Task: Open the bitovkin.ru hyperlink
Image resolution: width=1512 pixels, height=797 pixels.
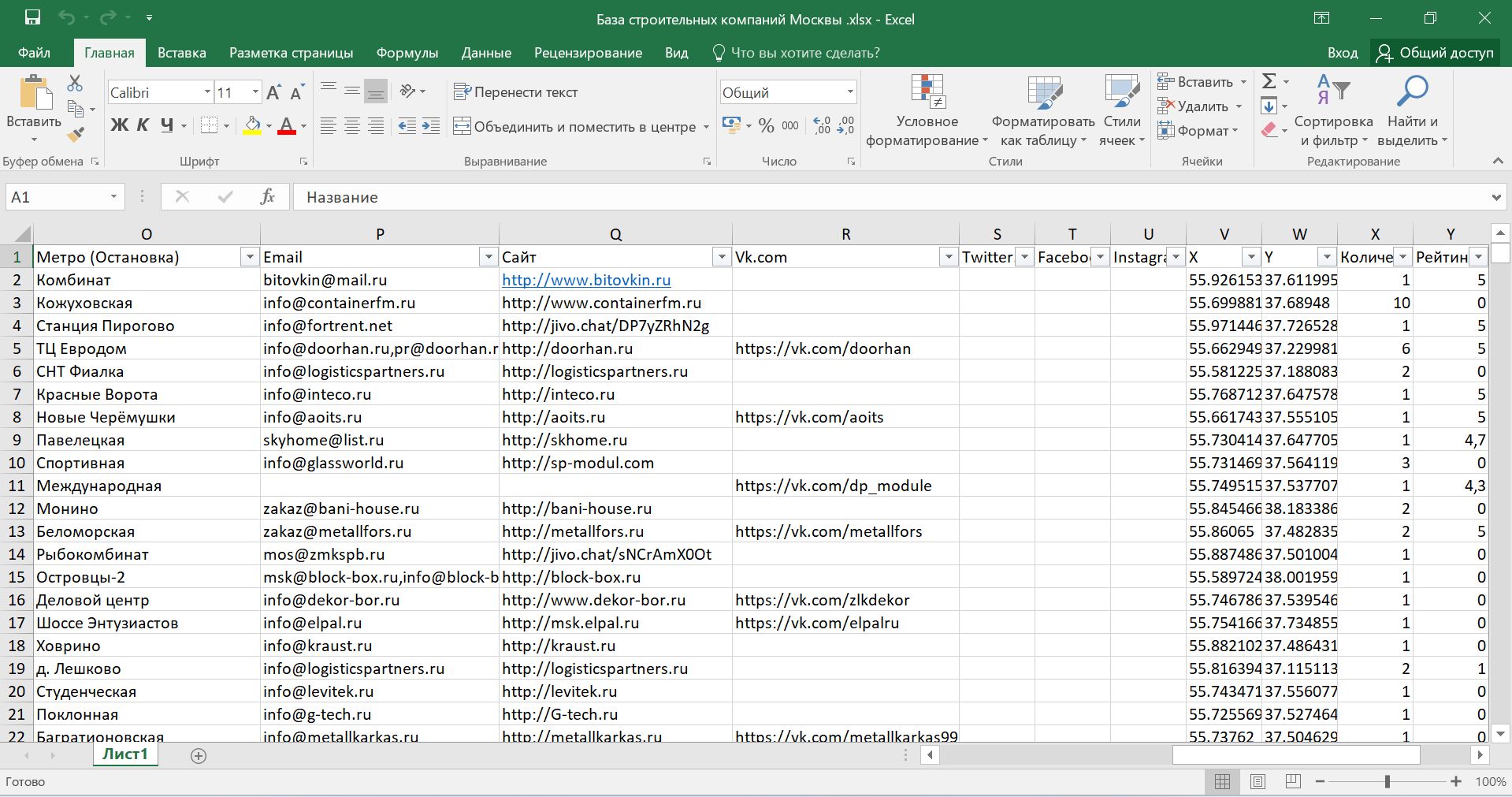Action: click(586, 280)
